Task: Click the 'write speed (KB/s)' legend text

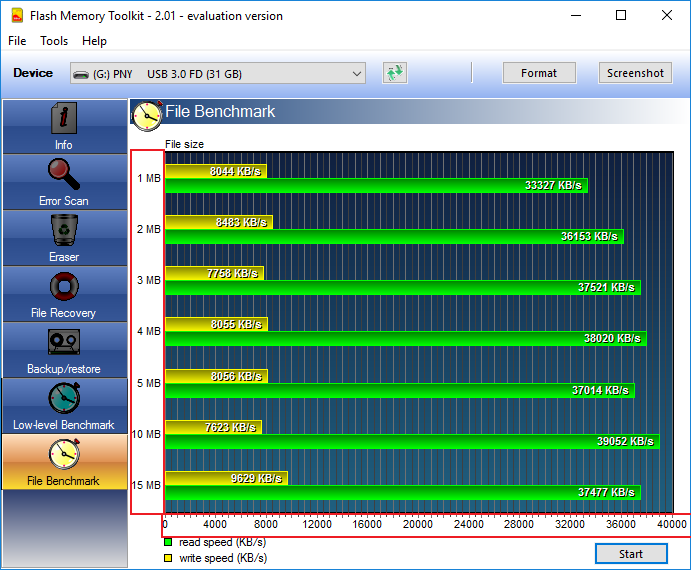Action: coord(223,558)
